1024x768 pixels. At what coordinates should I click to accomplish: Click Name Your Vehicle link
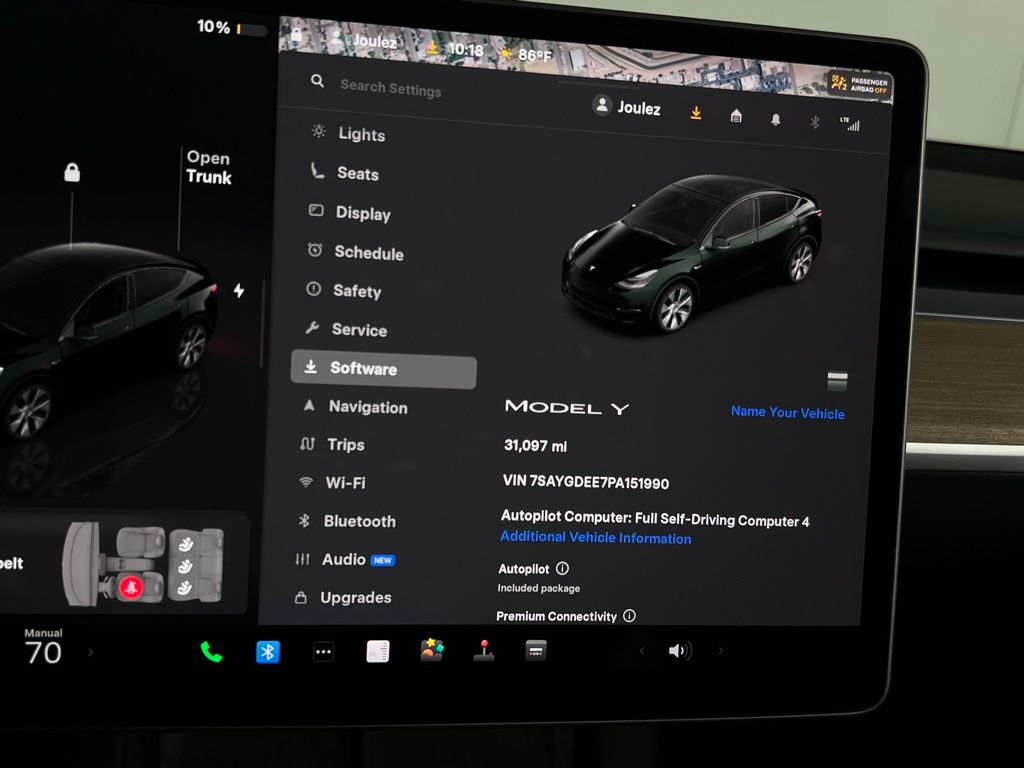[788, 412]
